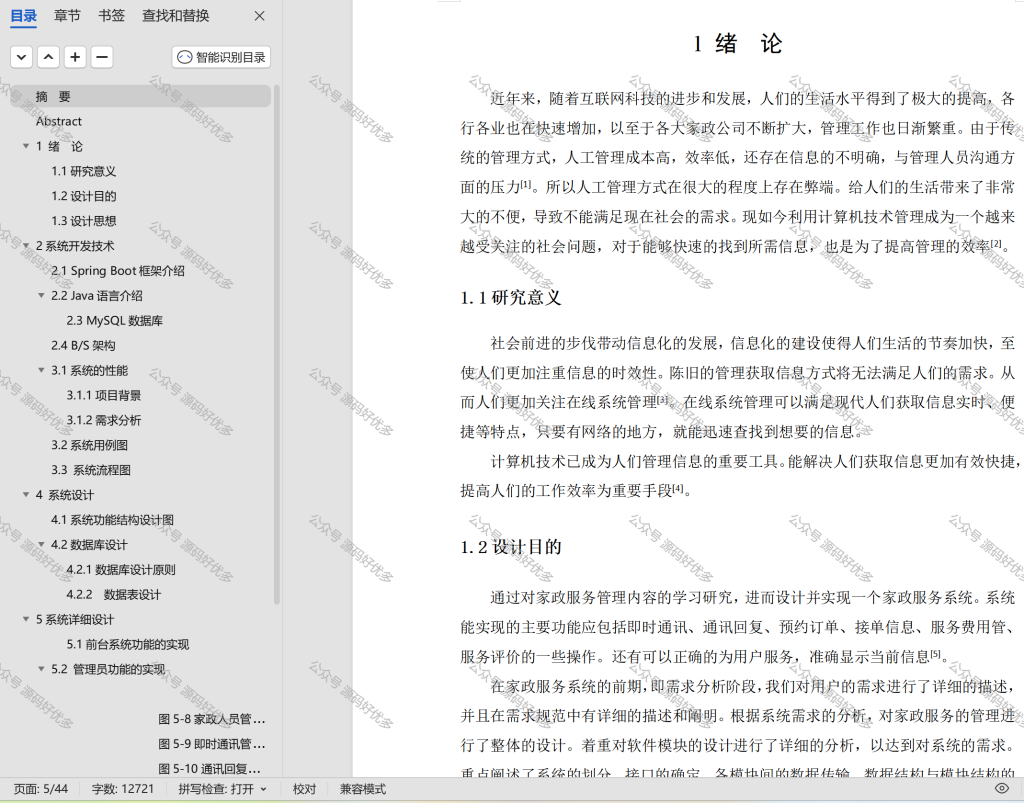Image resolution: width=1024 pixels, height=803 pixels.
Task: Collapse the 2 系统开发技术 outline node
Action: tap(26, 245)
